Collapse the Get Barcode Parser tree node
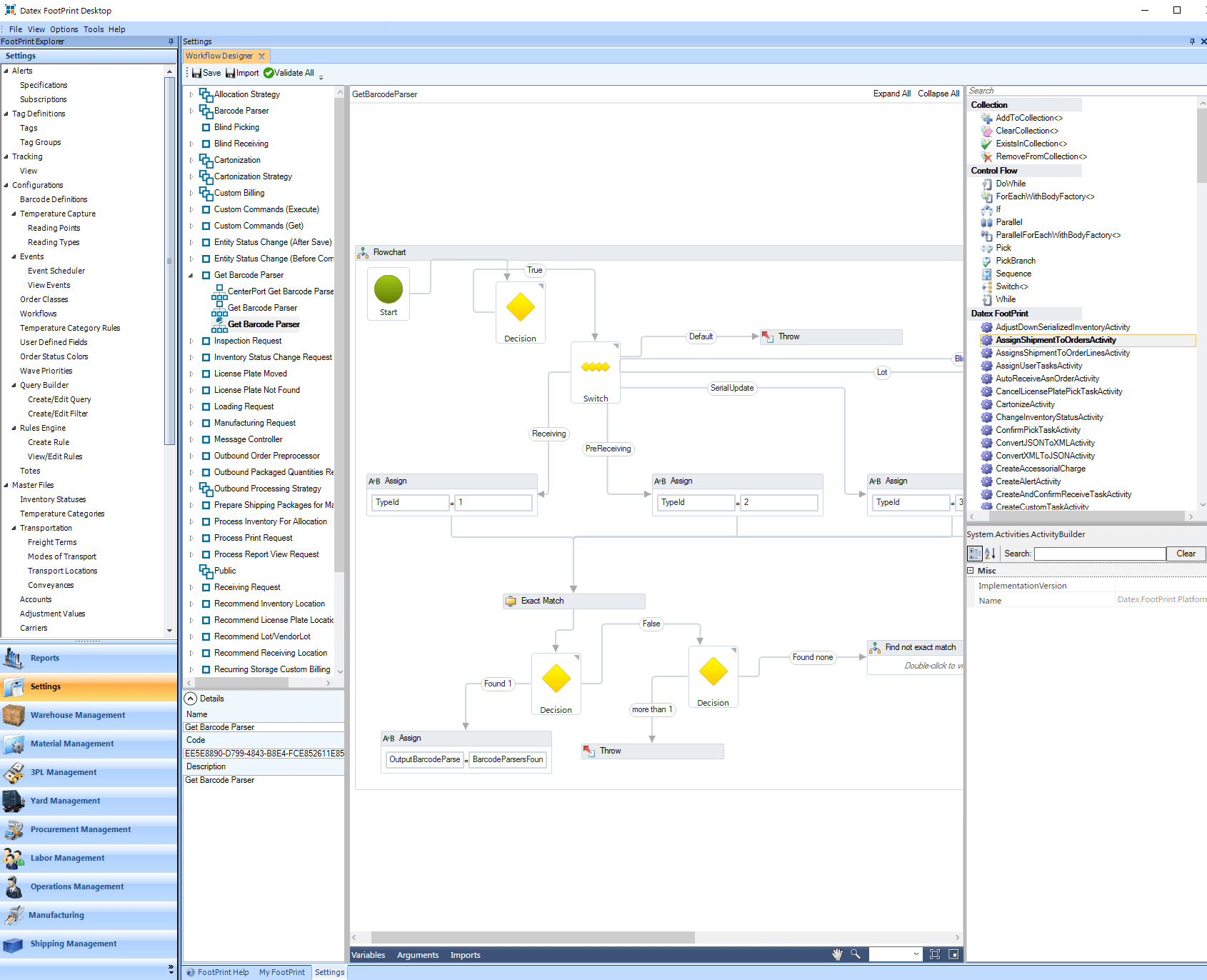 click(191, 275)
